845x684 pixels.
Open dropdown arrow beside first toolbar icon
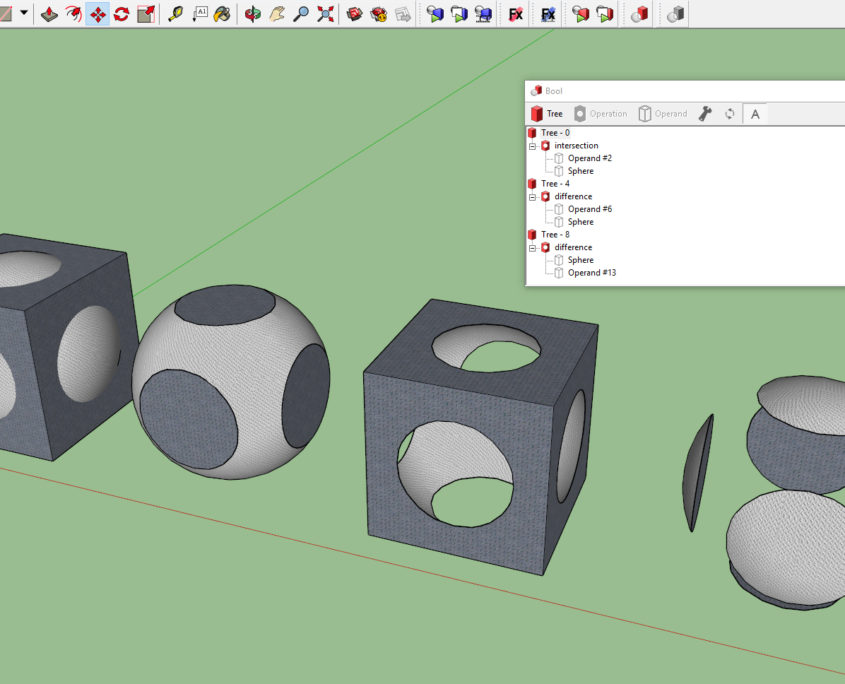24,14
